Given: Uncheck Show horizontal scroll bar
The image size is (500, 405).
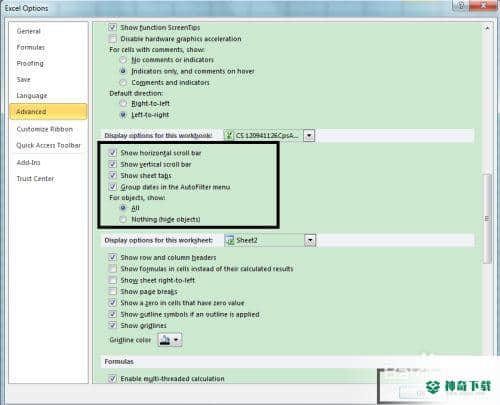Looking at the screenshot, I should click(112, 153).
